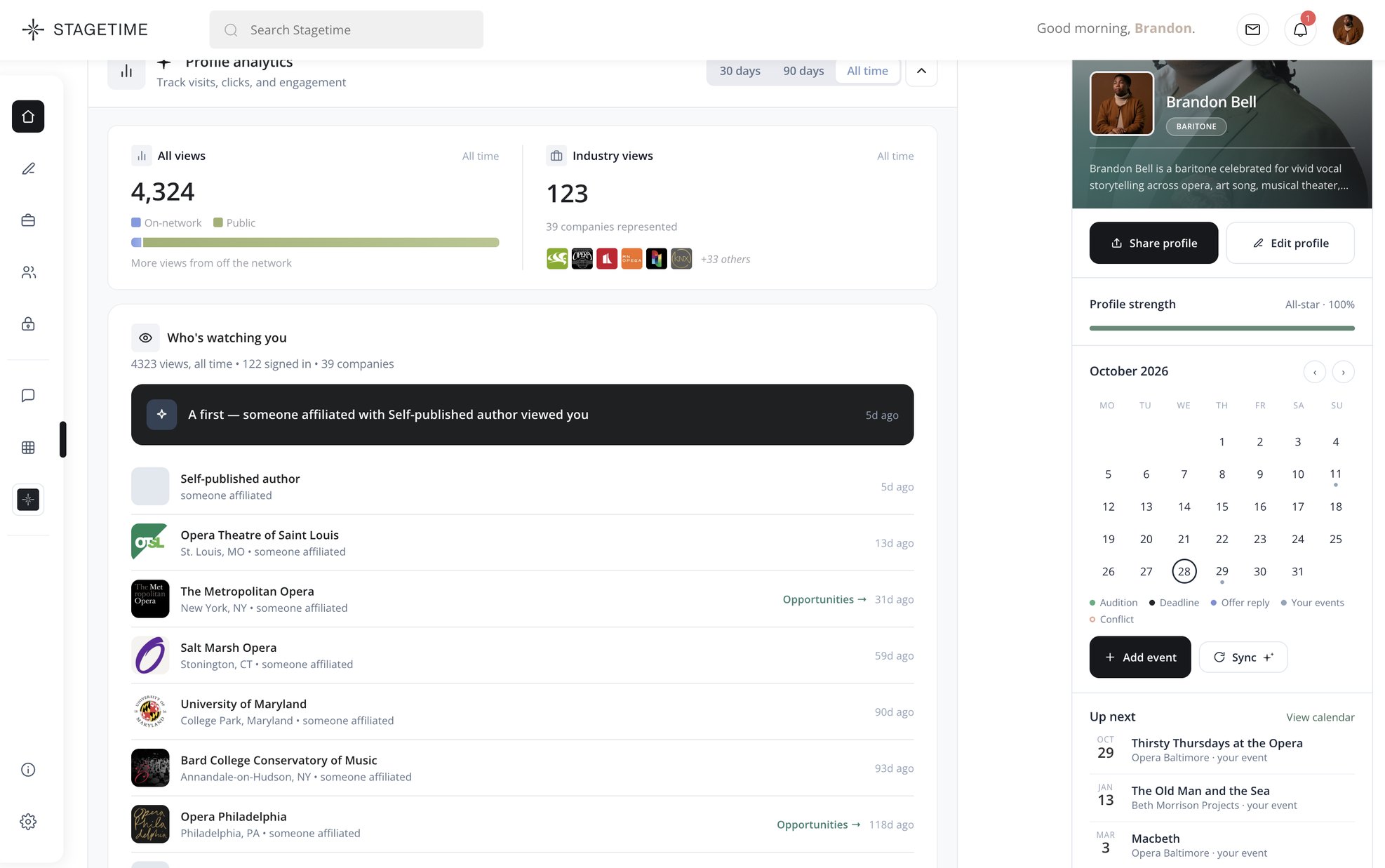Open the chat bubble icon in sidebar
This screenshot has width=1385, height=868.
(x=28, y=396)
